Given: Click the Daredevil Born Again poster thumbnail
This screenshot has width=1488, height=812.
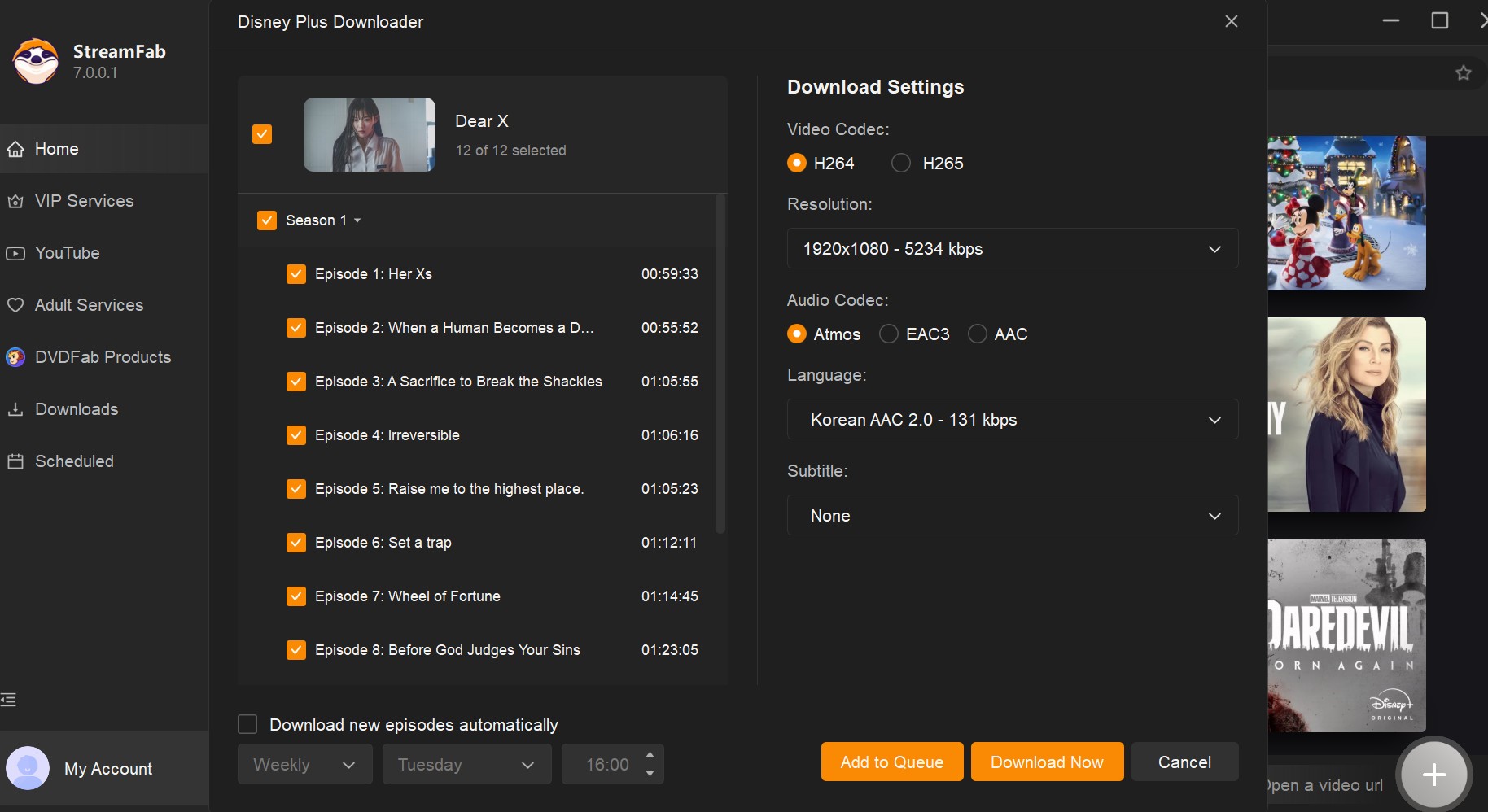Looking at the screenshot, I should click(1347, 635).
